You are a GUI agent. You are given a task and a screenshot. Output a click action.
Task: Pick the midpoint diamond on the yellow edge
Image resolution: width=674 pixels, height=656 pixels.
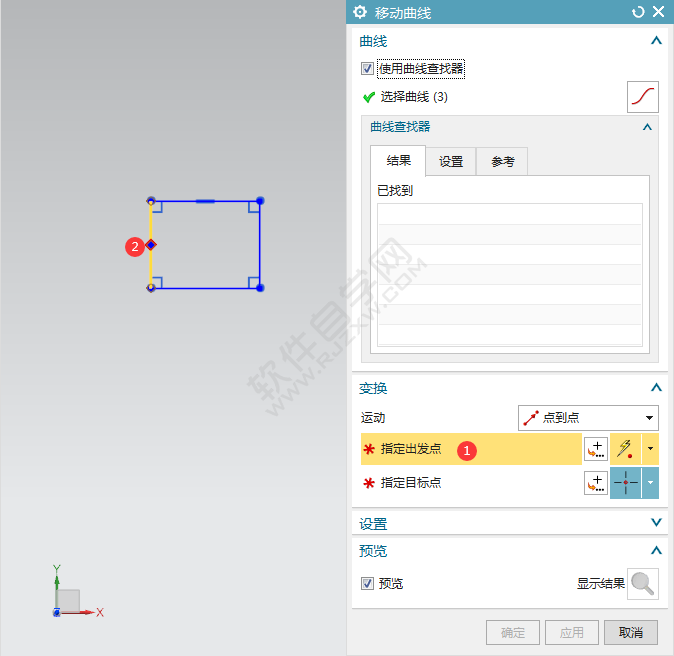tap(151, 245)
